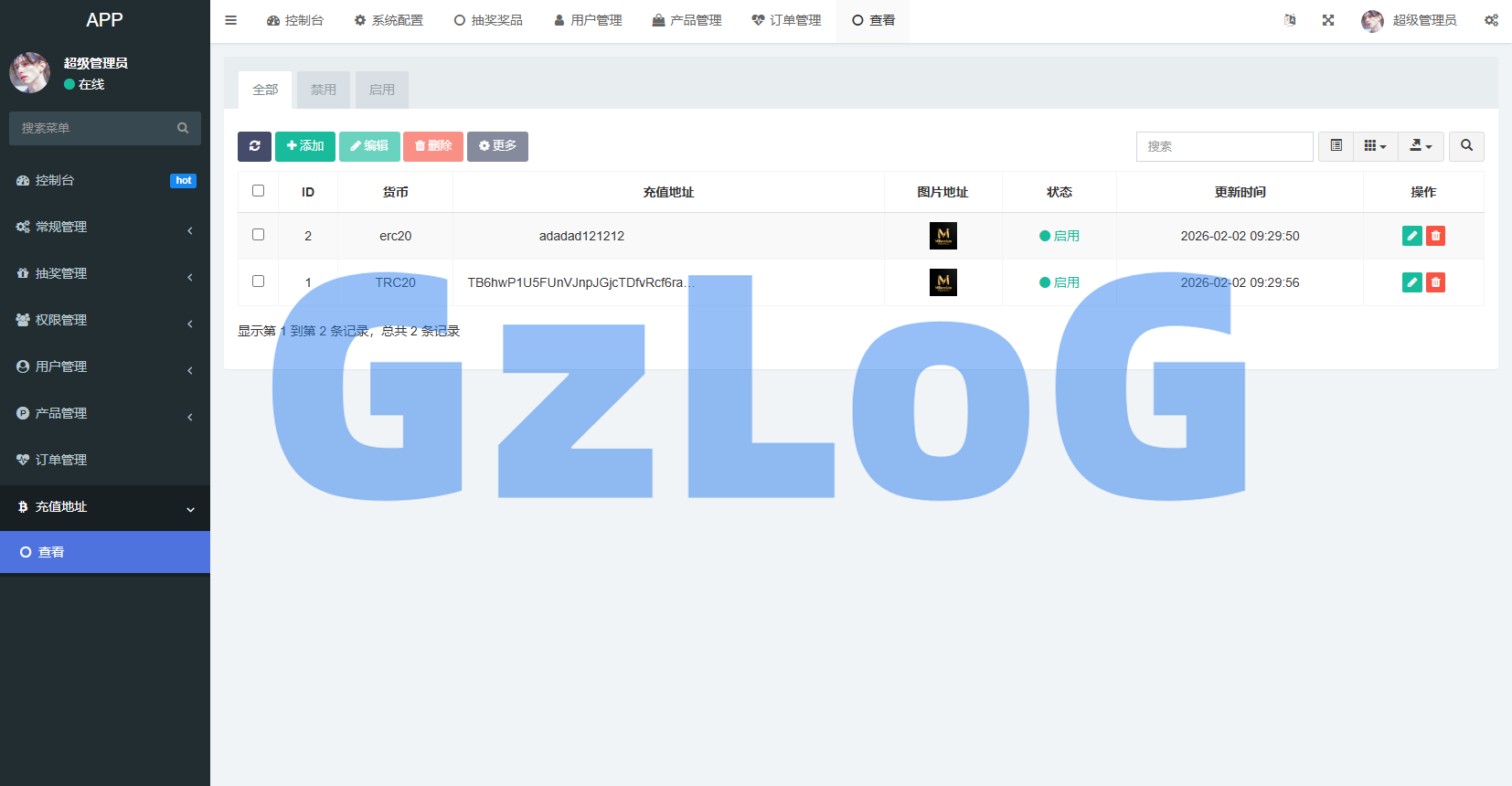The image size is (1512, 786).
Task: Click timestamp 2026-02-02 09:29:50
Action: click(x=1240, y=236)
